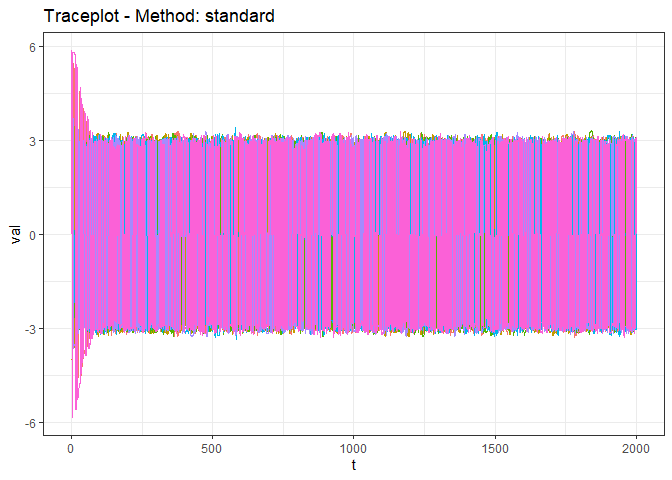672x480 pixels.
Task: Select the x-axis label "t"
Action: [x=354, y=464]
